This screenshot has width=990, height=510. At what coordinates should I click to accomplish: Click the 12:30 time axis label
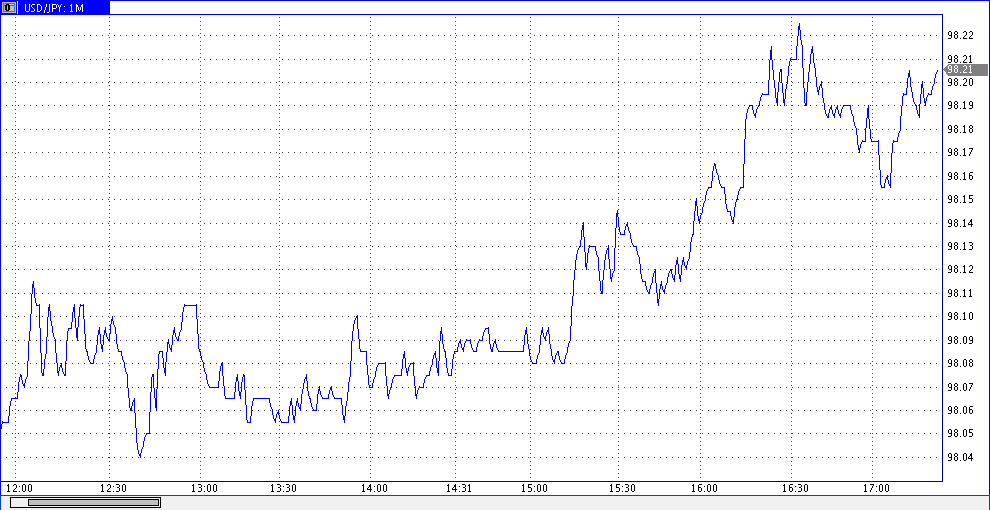point(114,489)
